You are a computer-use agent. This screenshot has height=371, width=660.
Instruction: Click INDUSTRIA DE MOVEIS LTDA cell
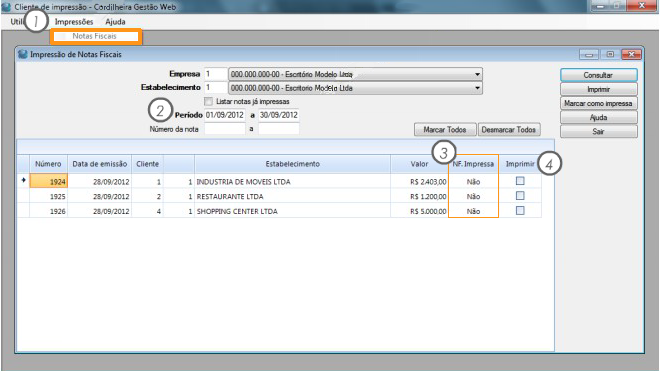[x=293, y=181]
